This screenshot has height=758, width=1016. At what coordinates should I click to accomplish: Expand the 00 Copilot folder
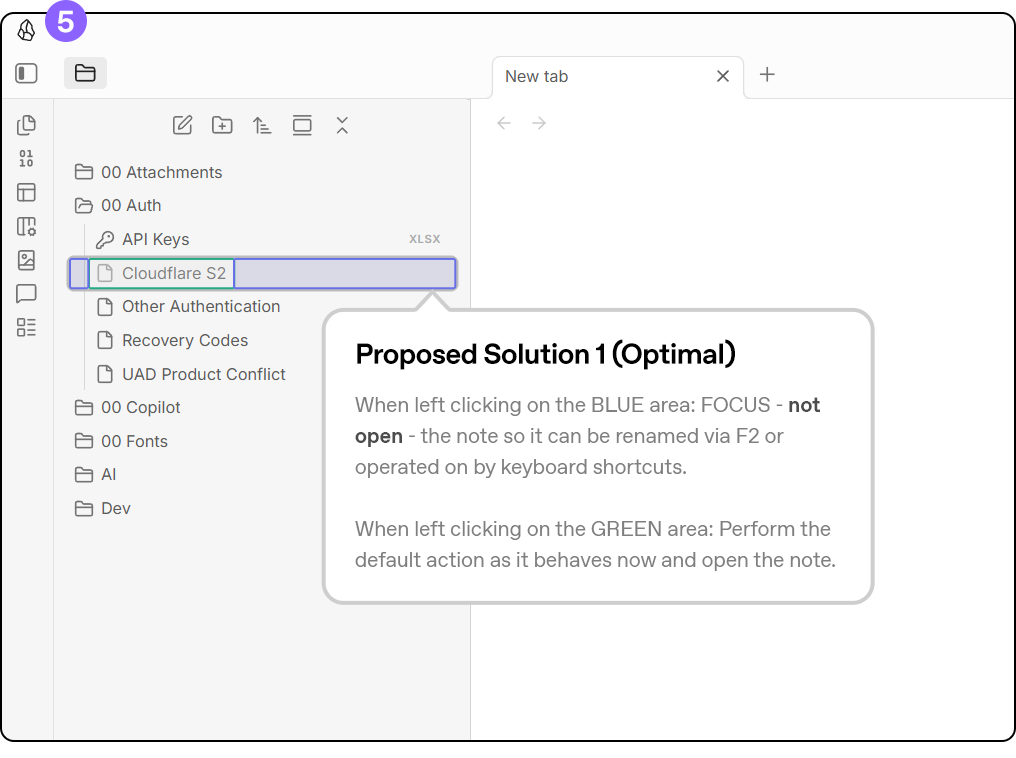140,408
